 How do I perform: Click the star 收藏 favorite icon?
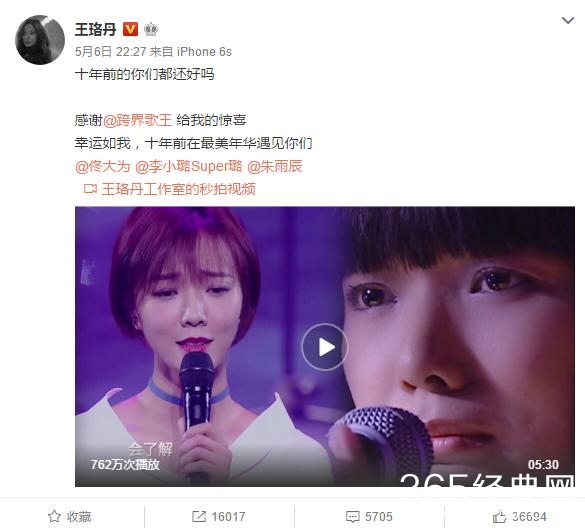[54, 516]
